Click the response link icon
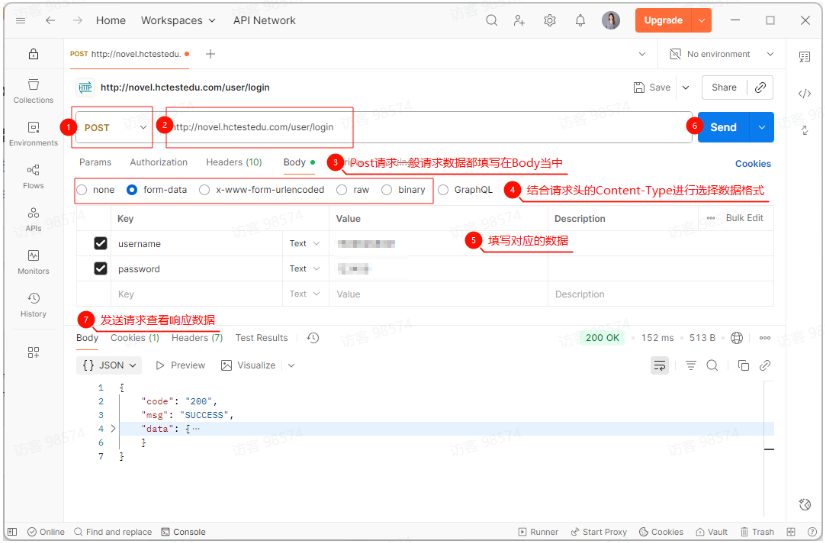 point(765,365)
